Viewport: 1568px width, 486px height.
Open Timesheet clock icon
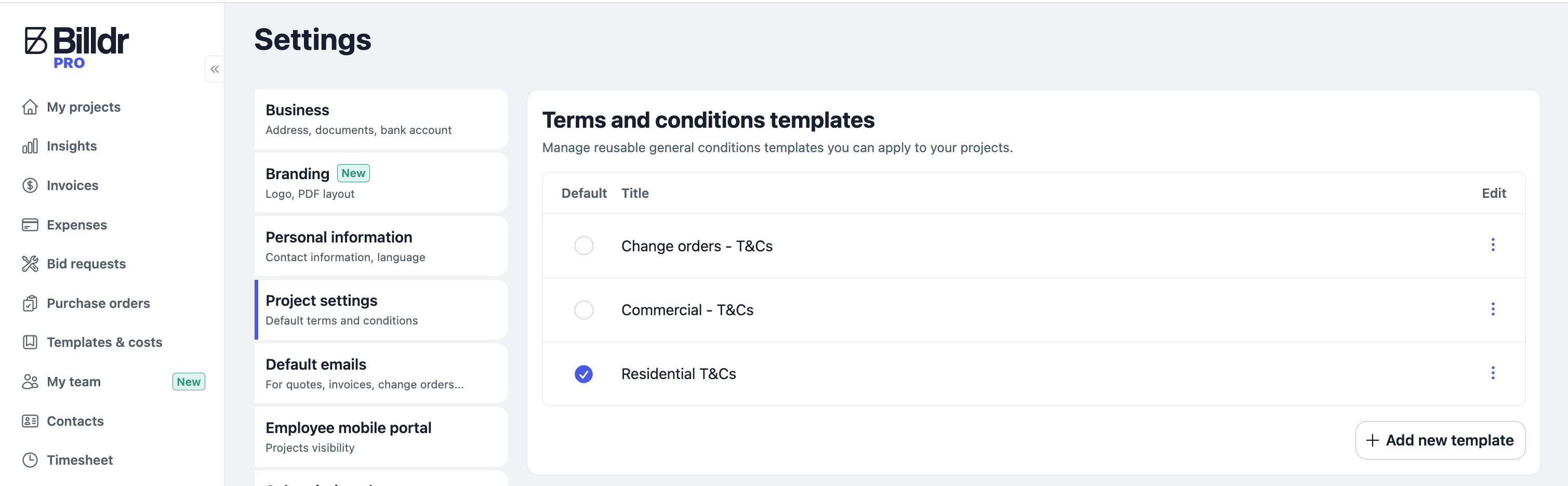[30, 461]
